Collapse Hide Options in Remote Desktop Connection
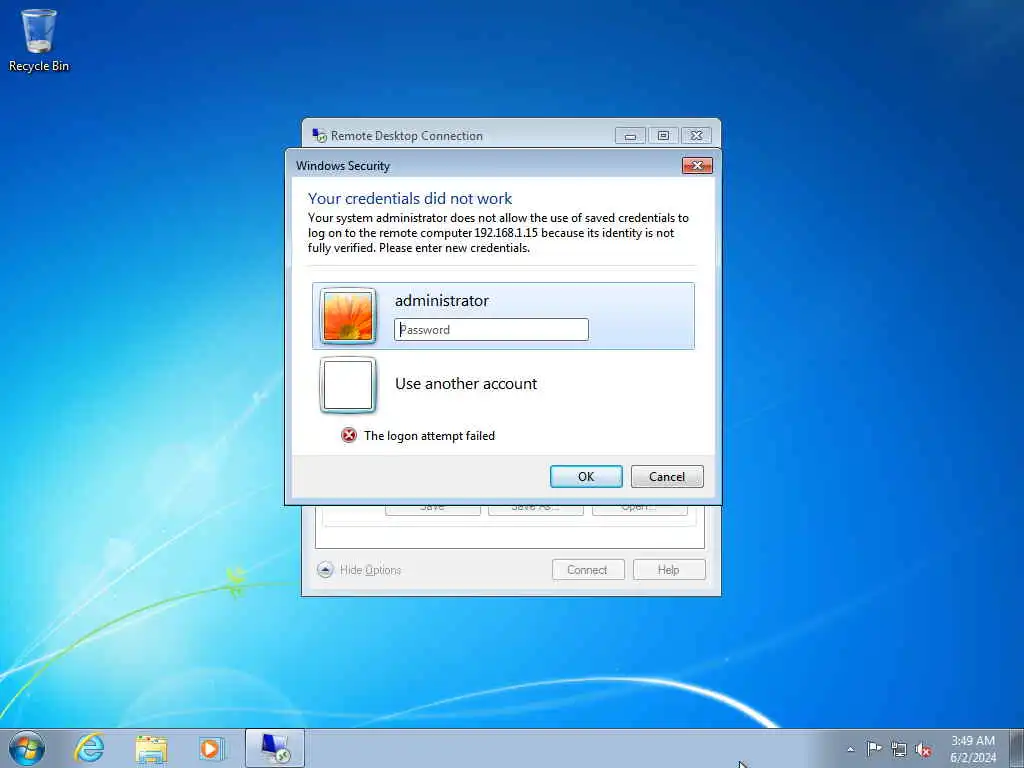 pyautogui.click(x=359, y=569)
